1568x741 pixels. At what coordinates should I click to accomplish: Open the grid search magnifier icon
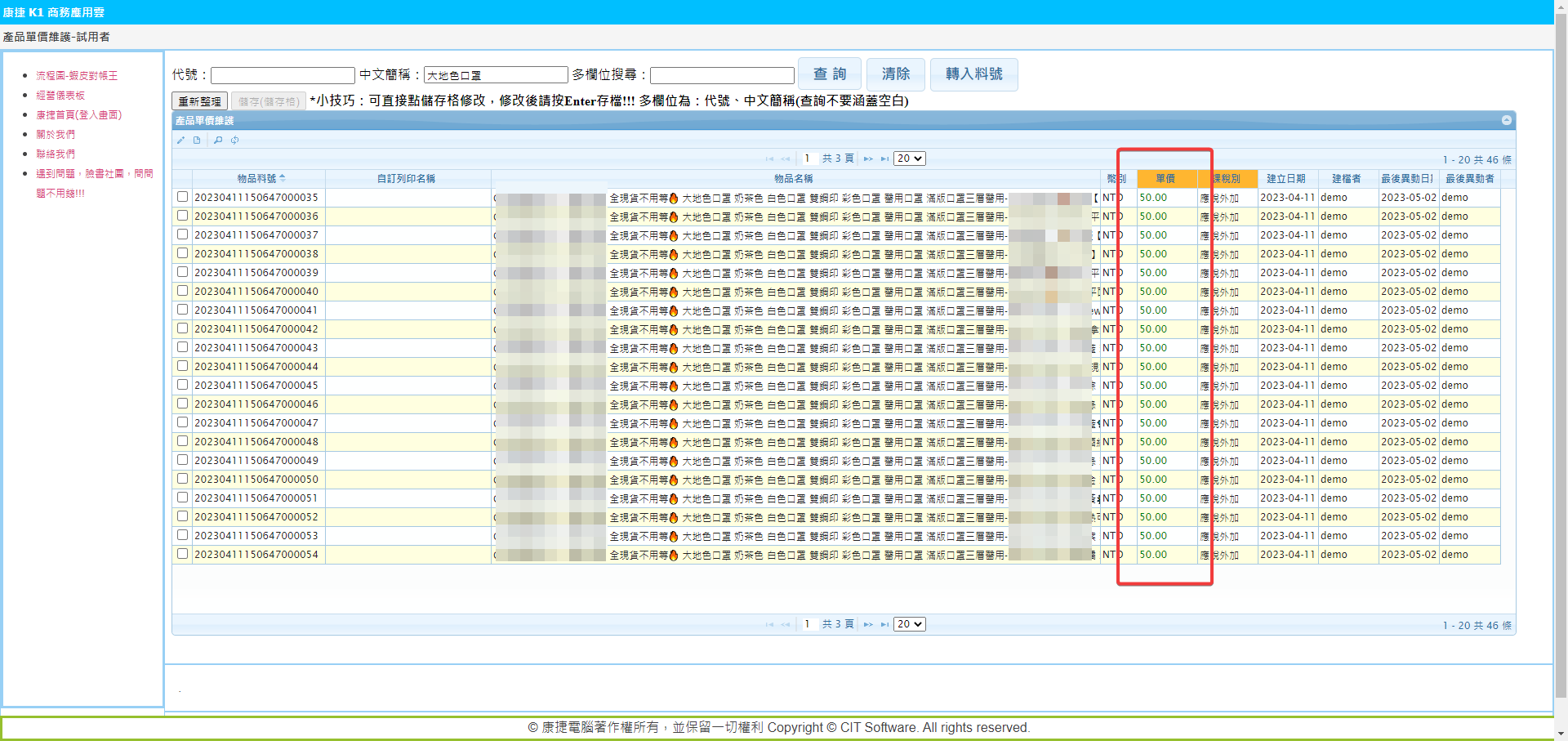[x=218, y=141]
